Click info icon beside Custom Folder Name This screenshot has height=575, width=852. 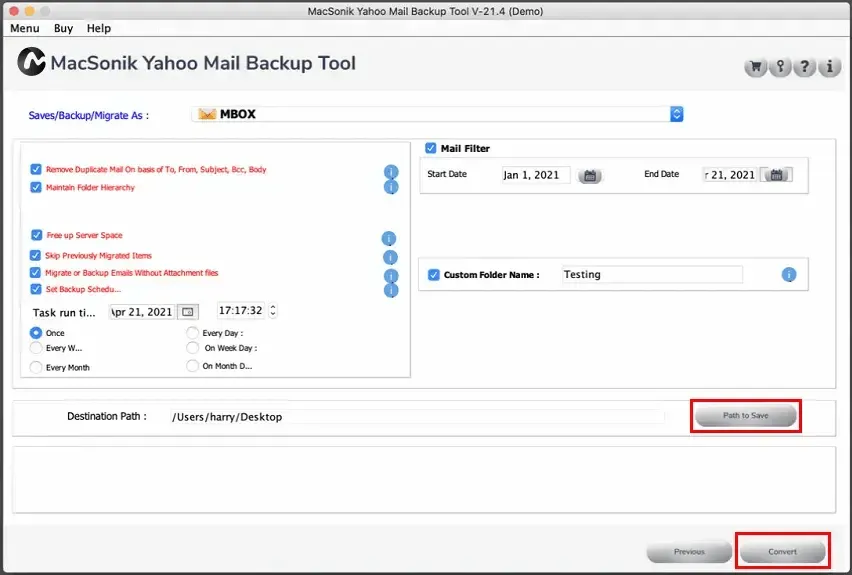coord(788,274)
